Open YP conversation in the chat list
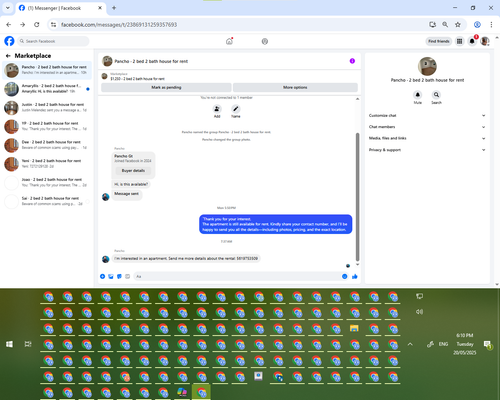500x400 pixels. click(x=47, y=126)
